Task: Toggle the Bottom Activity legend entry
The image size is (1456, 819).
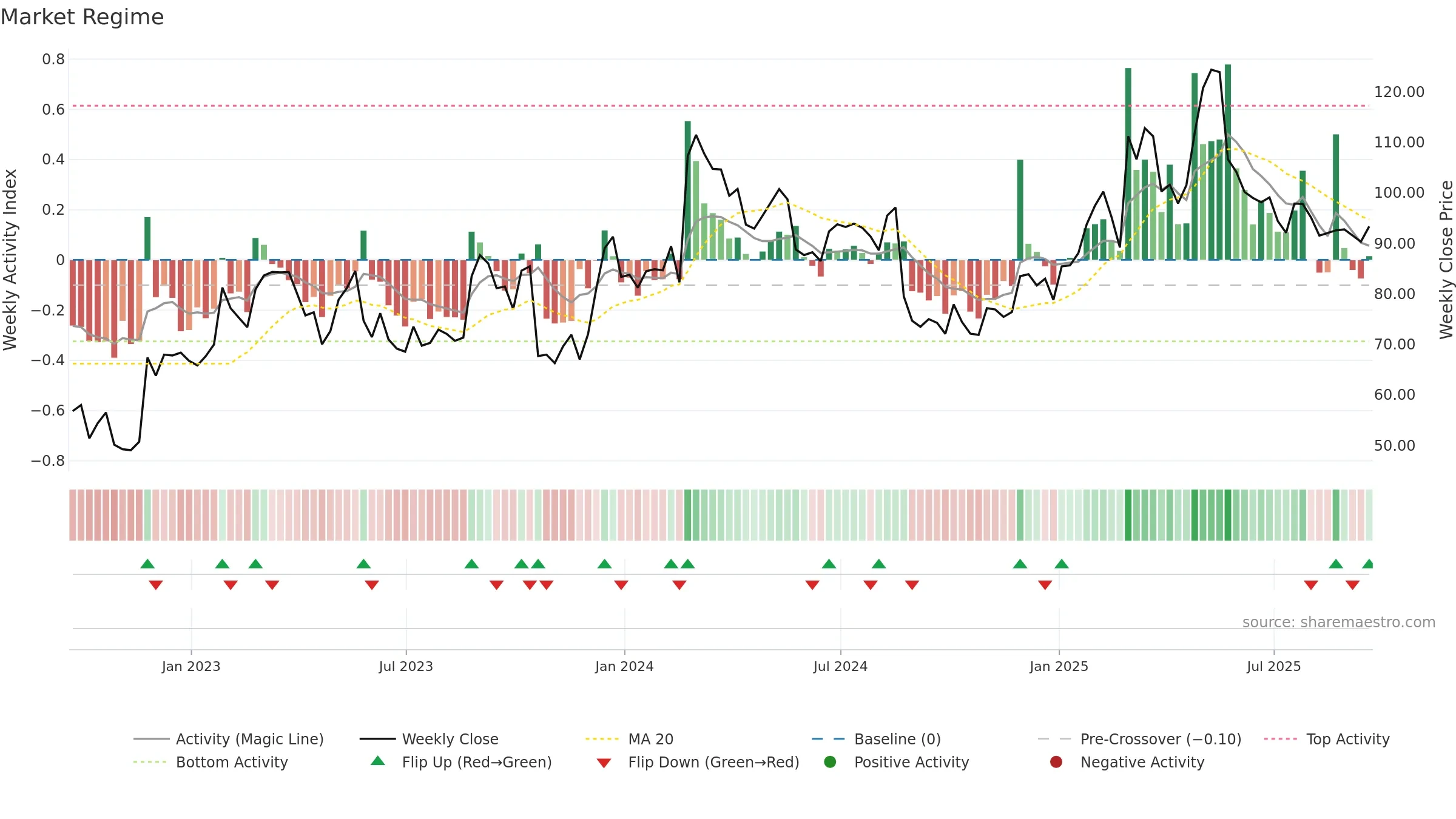Action: click(211, 762)
